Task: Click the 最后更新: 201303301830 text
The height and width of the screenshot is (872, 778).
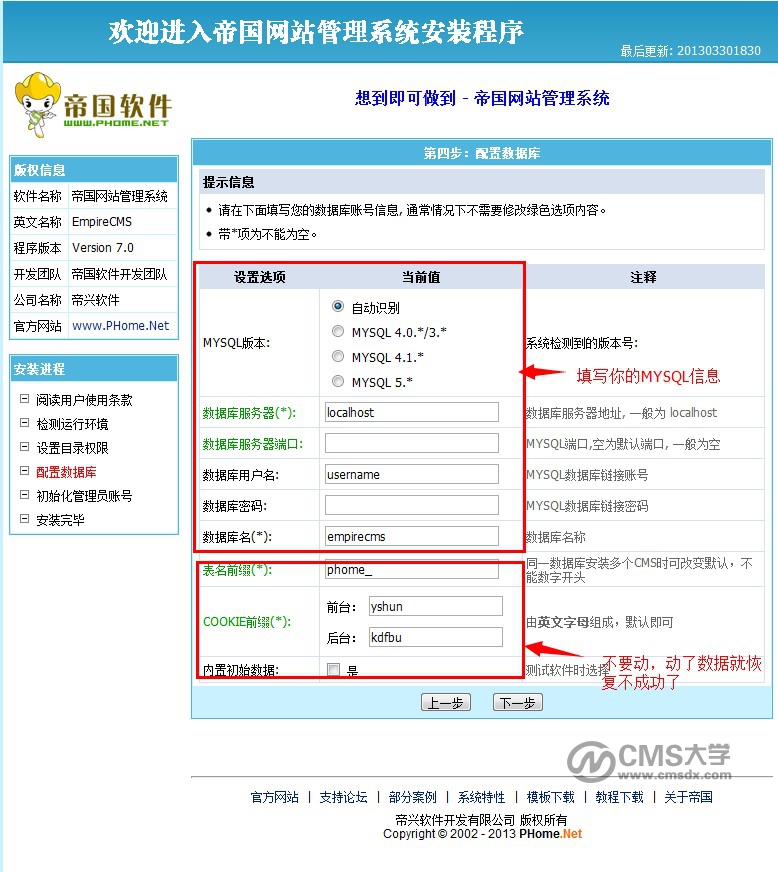Action: [690, 51]
